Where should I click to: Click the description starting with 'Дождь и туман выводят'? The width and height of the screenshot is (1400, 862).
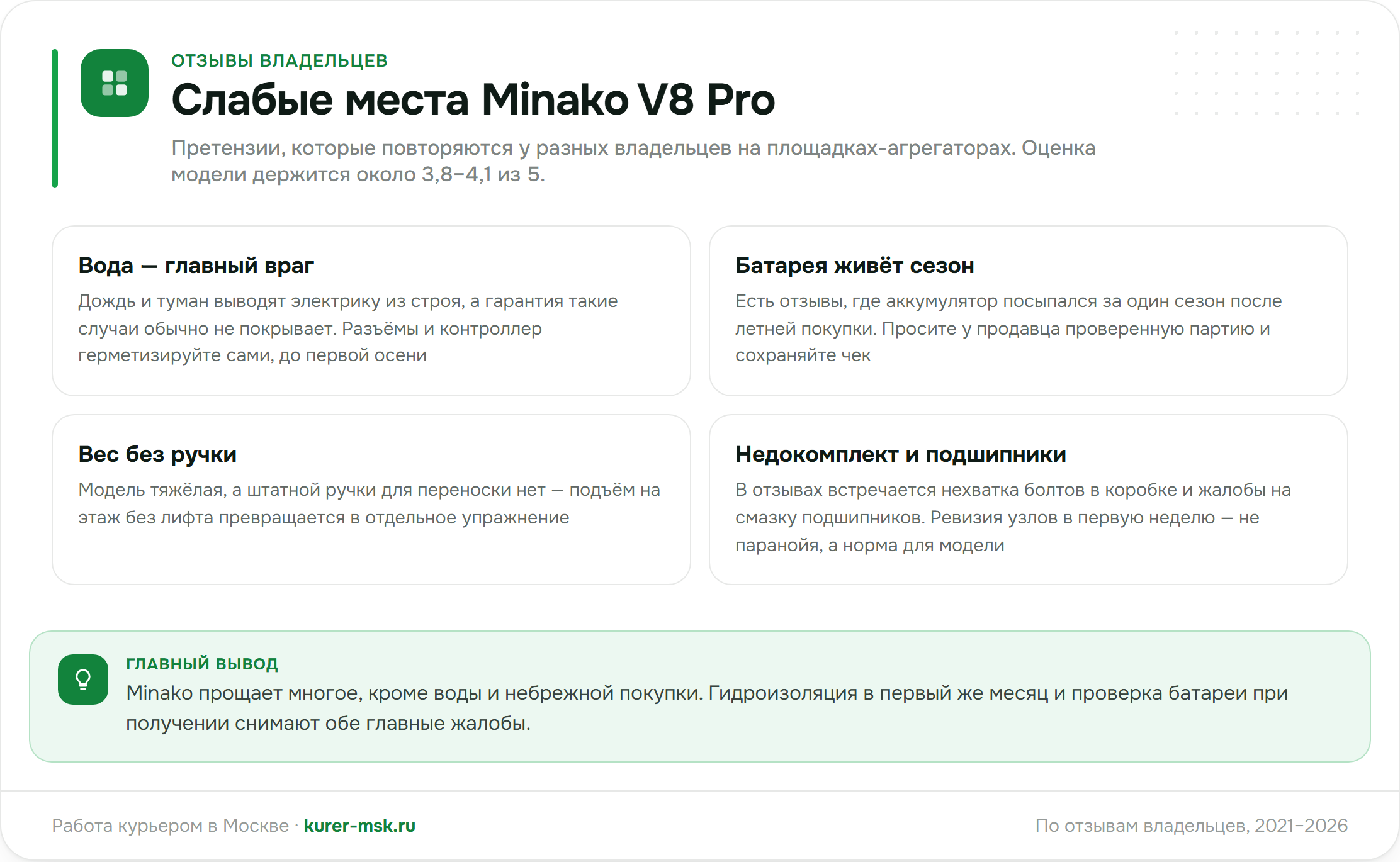pos(348,328)
